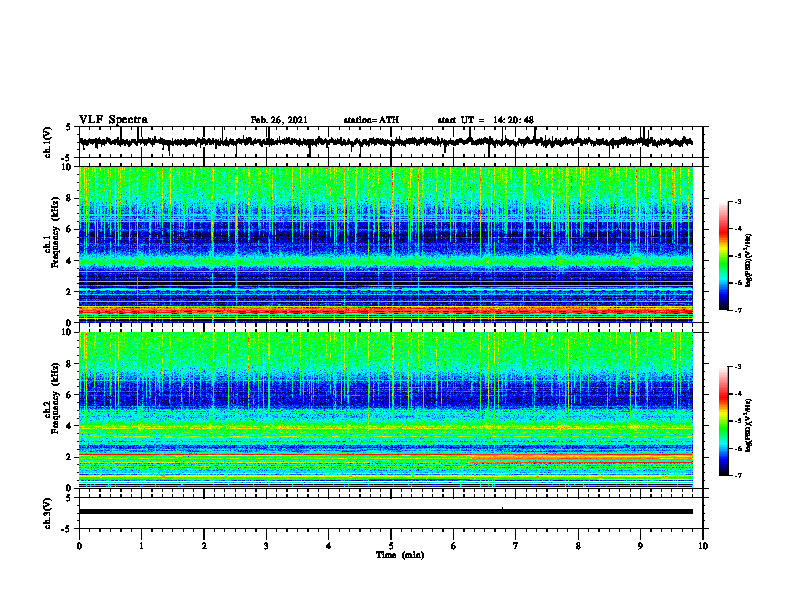
Task: Click the ch.1 colorbar top value "-3"
Action: pos(738,201)
